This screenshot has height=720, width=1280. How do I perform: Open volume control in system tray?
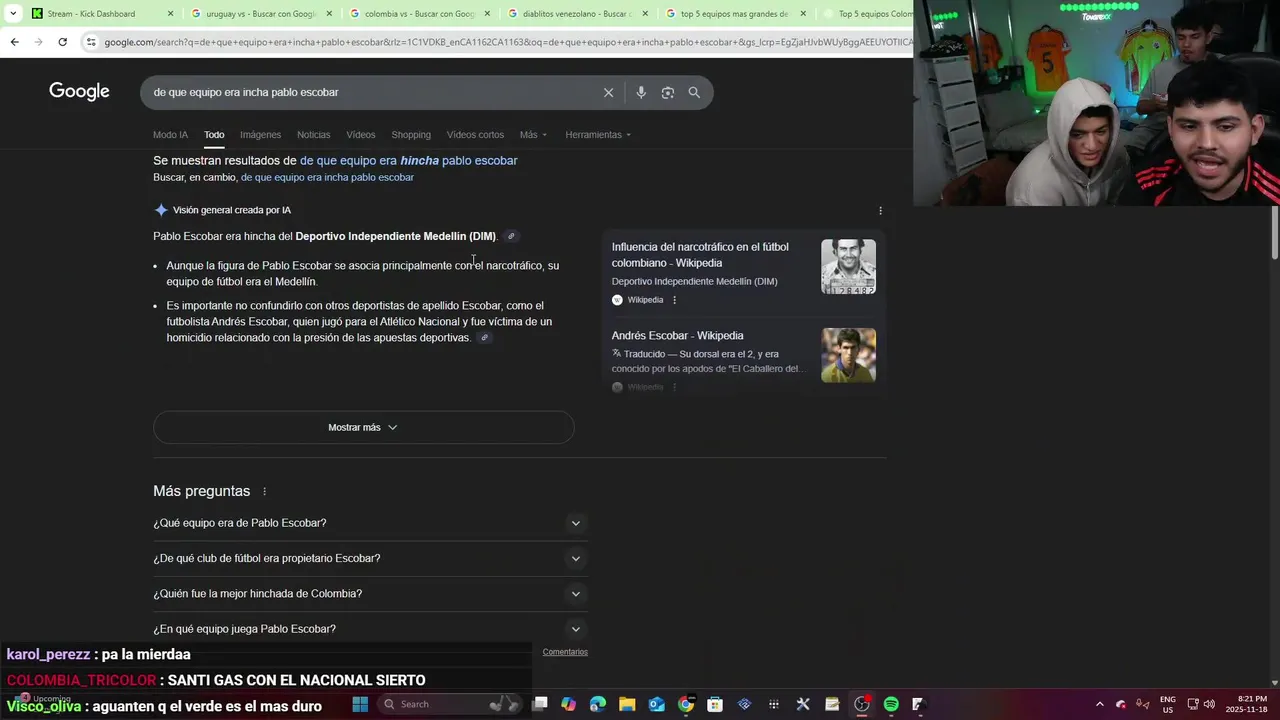click(1209, 704)
